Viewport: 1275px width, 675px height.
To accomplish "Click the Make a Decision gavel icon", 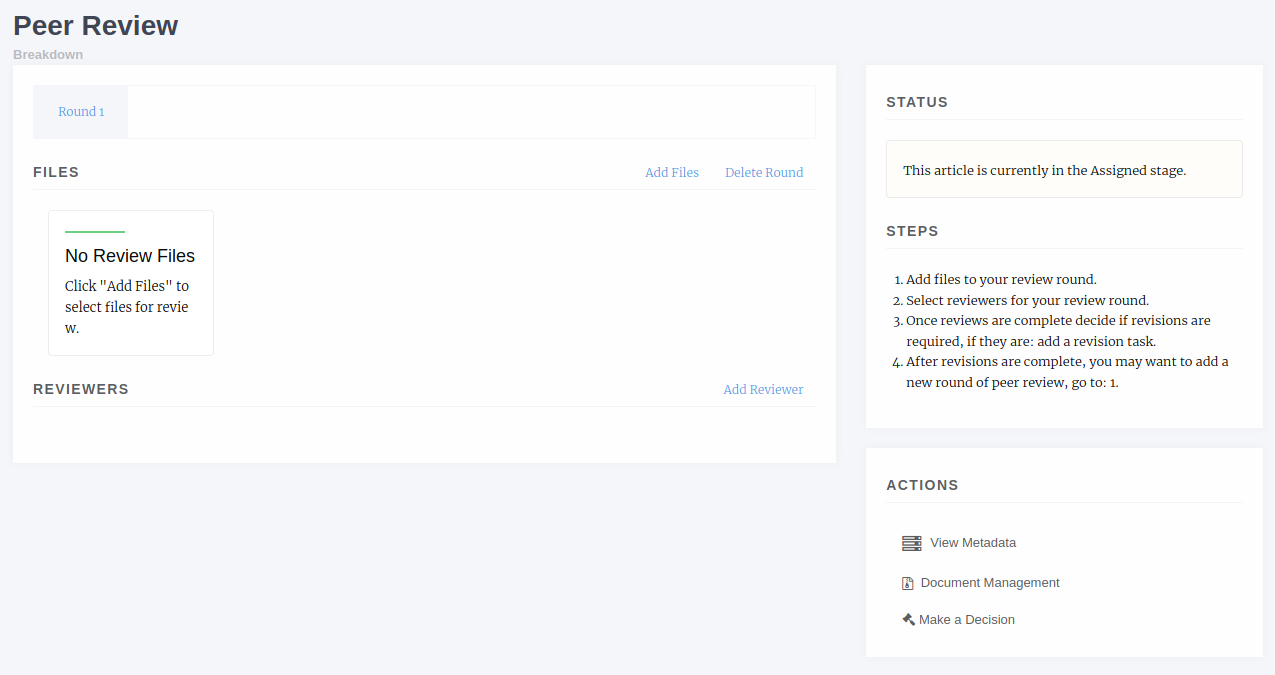I will [908, 620].
